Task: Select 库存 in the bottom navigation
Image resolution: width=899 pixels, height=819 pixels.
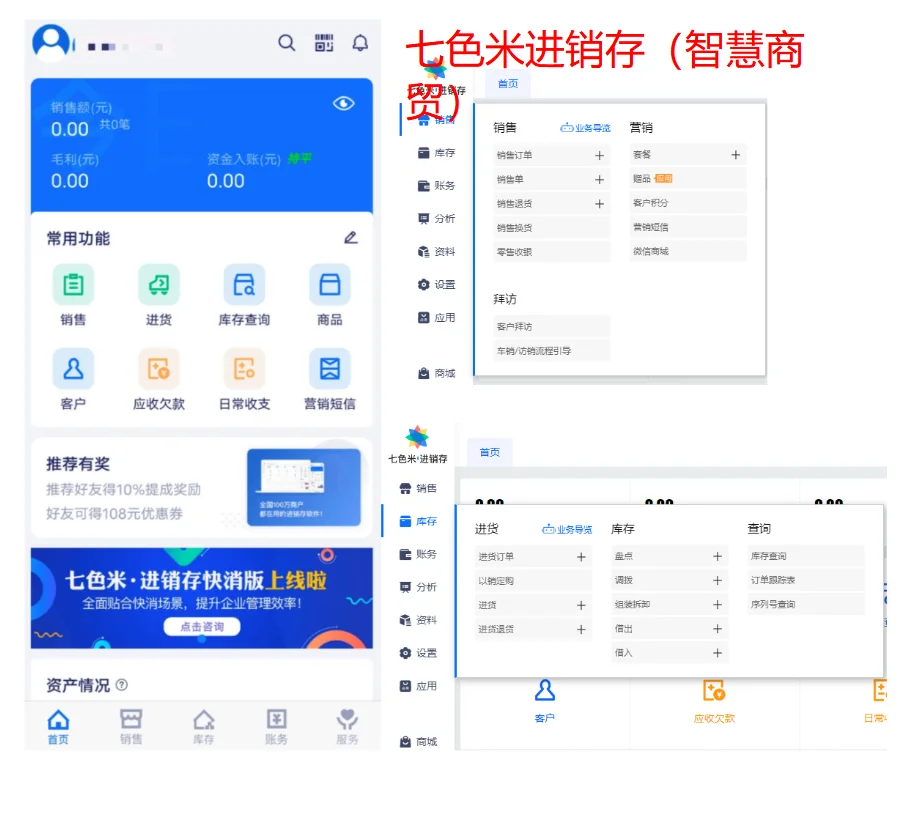Action: coord(204,725)
